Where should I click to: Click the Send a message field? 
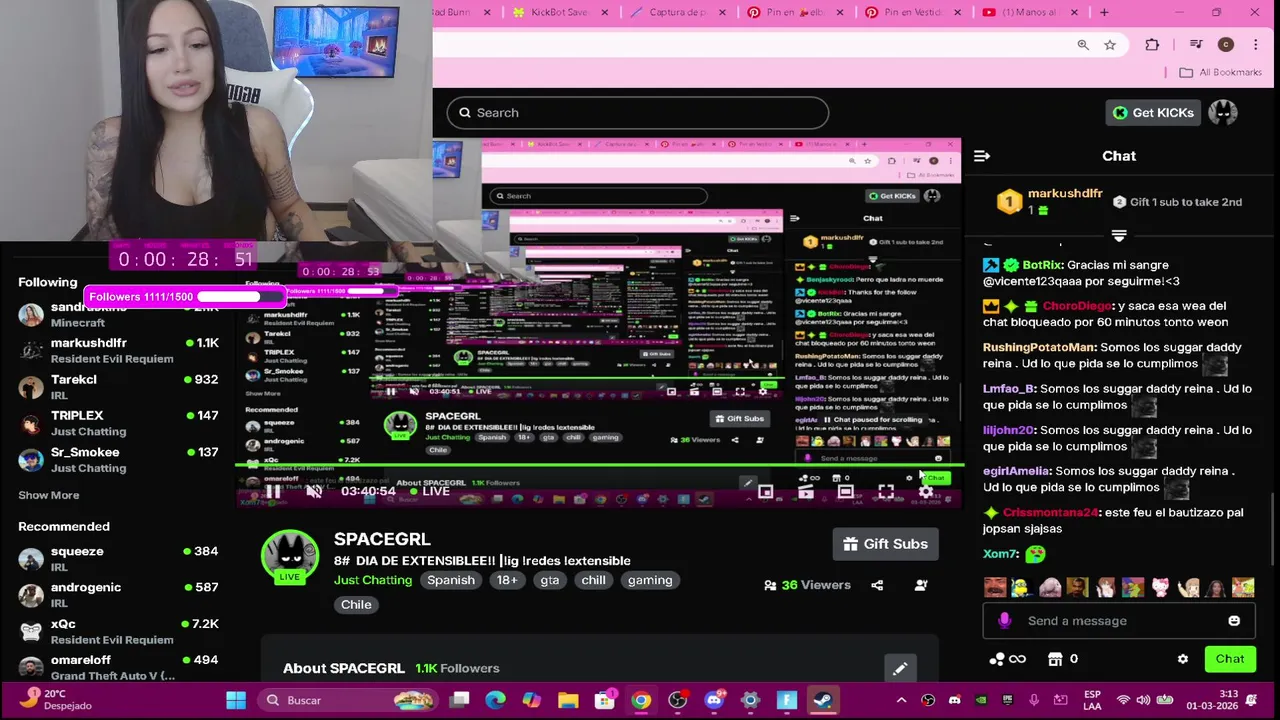click(1118, 621)
